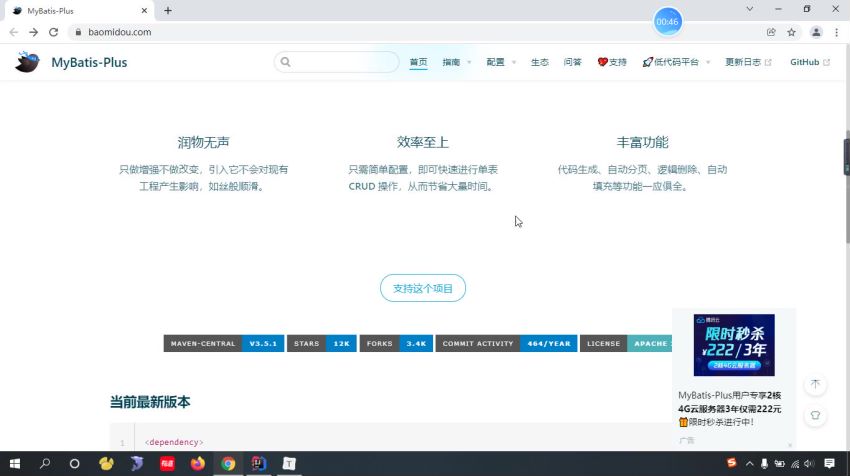Click the 支持这个项目 button
Viewport: 850px width, 476px height.
pos(423,288)
